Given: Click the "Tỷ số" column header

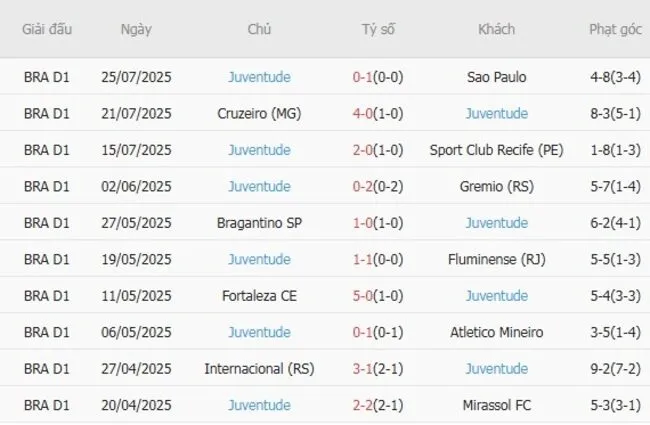Looking at the screenshot, I should (x=378, y=29).
